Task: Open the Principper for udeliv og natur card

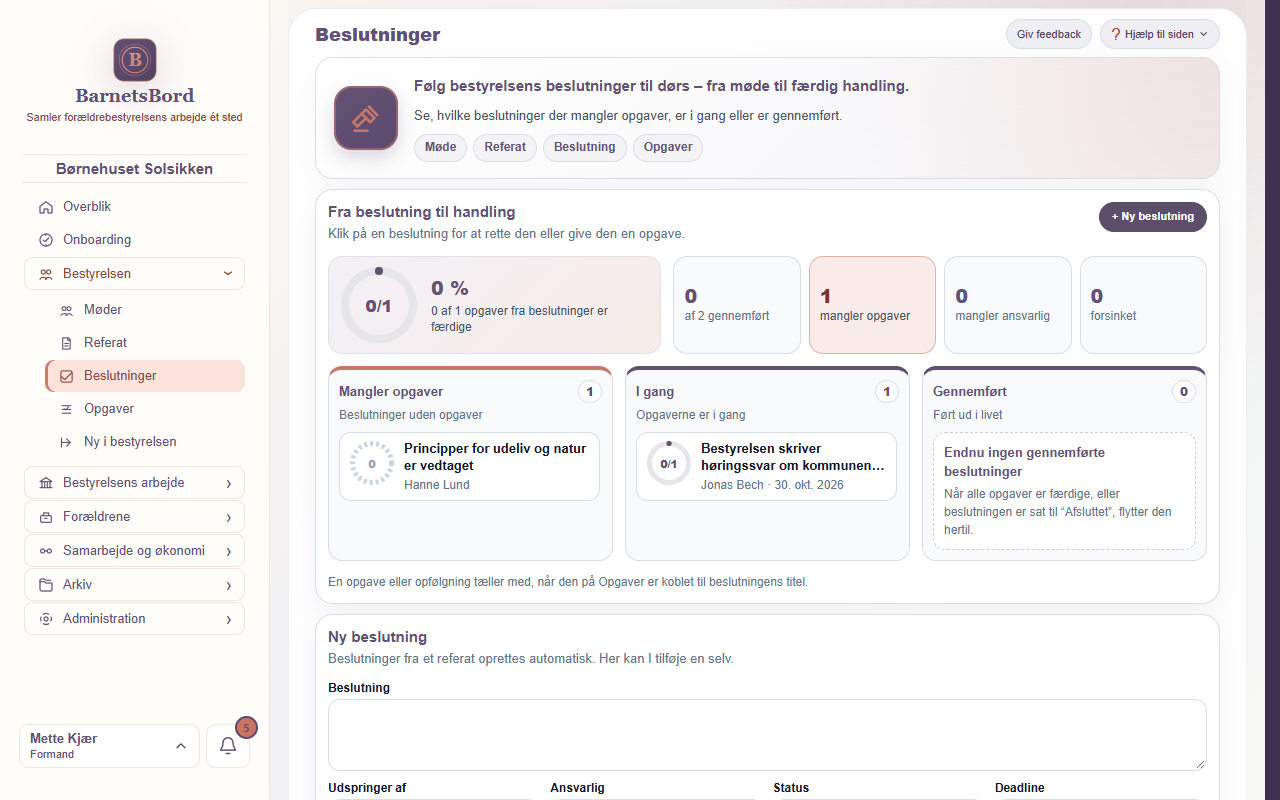Action: [x=469, y=466]
